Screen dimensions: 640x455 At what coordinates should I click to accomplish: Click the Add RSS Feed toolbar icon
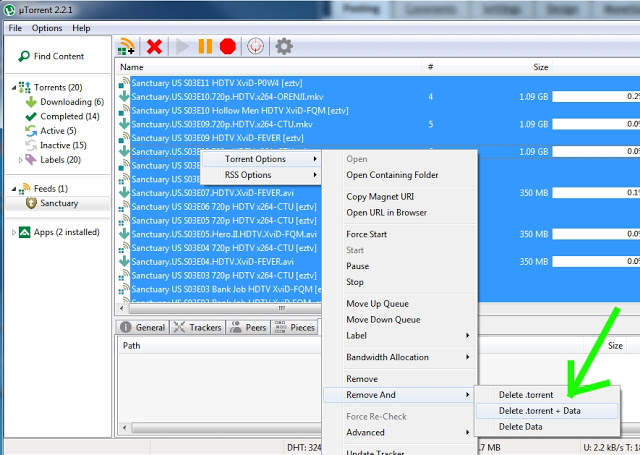click(126, 46)
